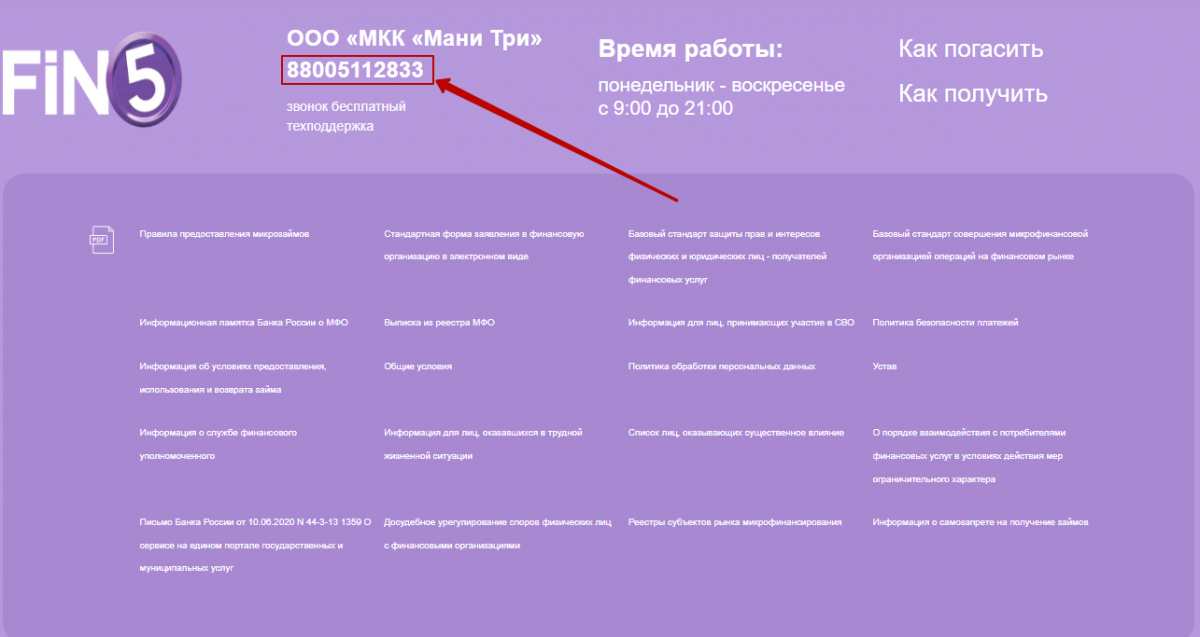This screenshot has width=1200, height=637.
Task: Open "Информация для лиц, оказавшихся в трудной жизненной ситуации"
Action: pyautogui.click(x=483, y=444)
